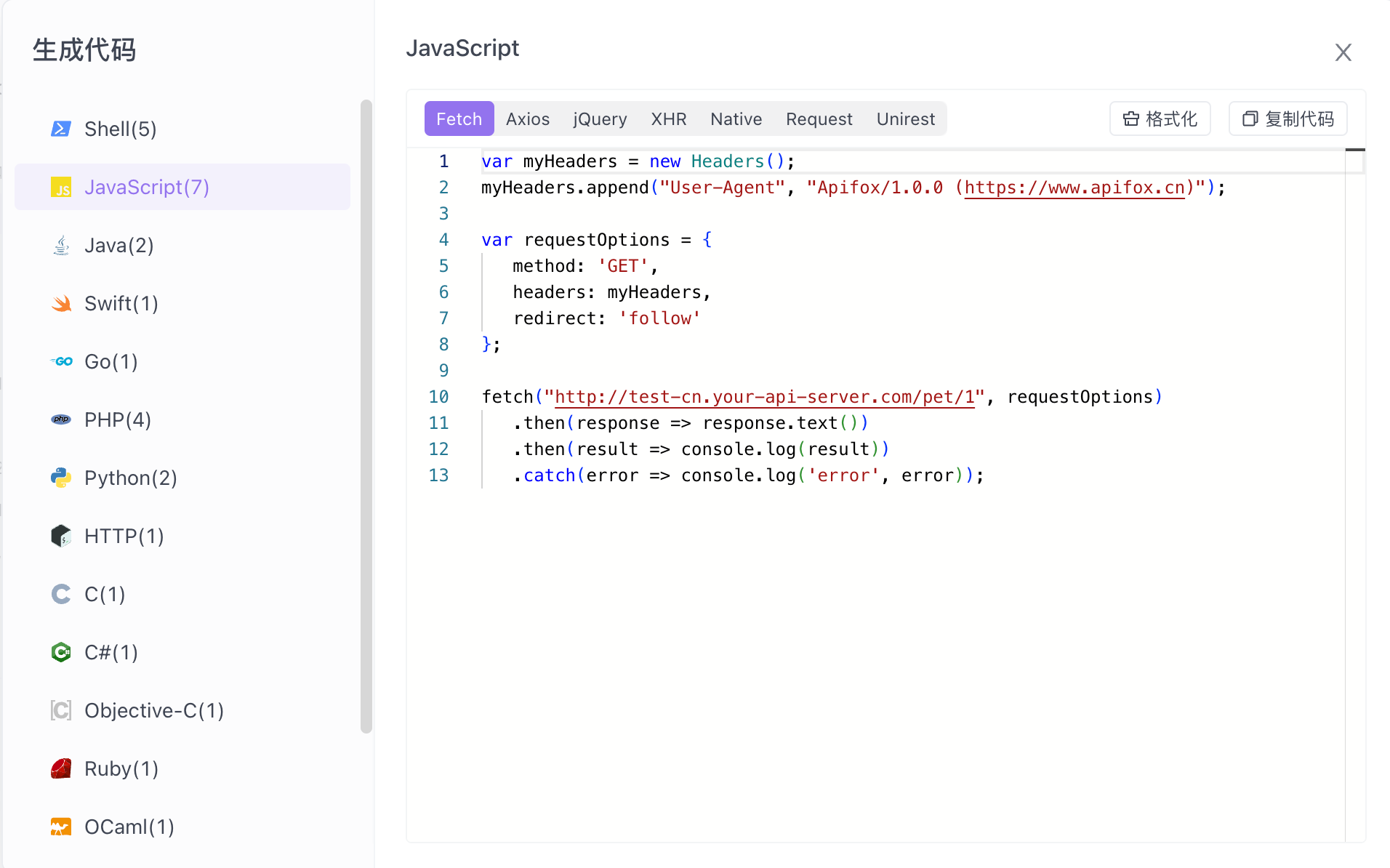The height and width of the screenshot is (868, 1390).
Task: Click the Python snake logo icon
Action: coord(61,478)
